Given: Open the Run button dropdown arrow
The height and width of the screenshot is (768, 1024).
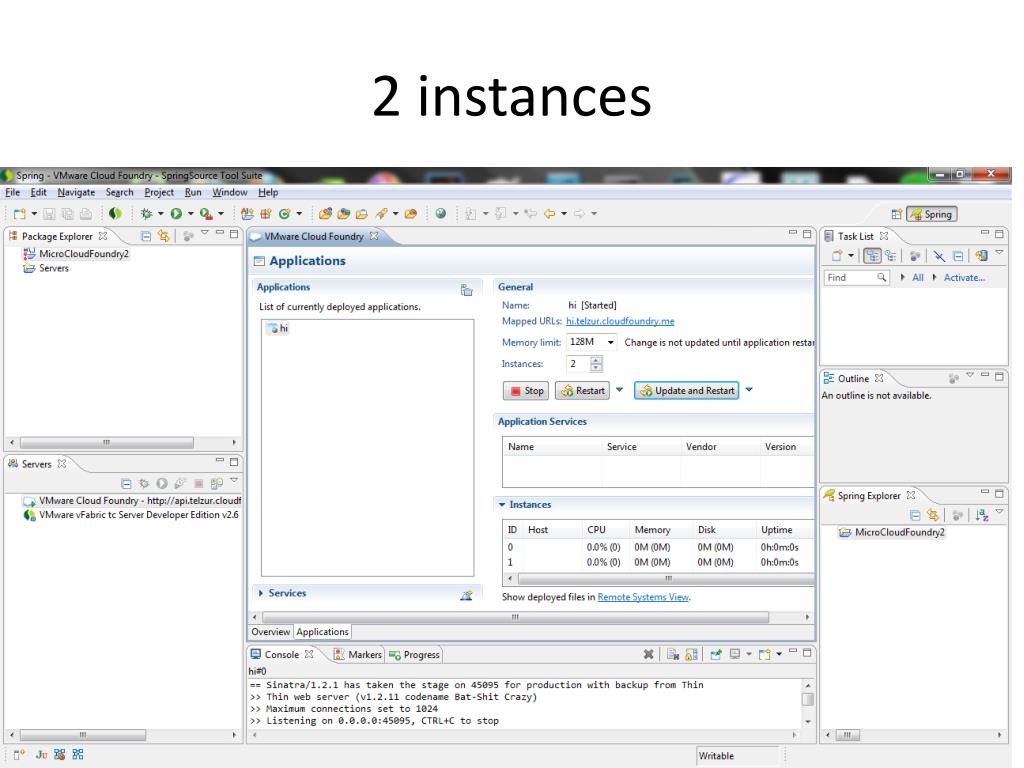Looking at the screenshot, I should pyautogui.click(x=191, y=214).
